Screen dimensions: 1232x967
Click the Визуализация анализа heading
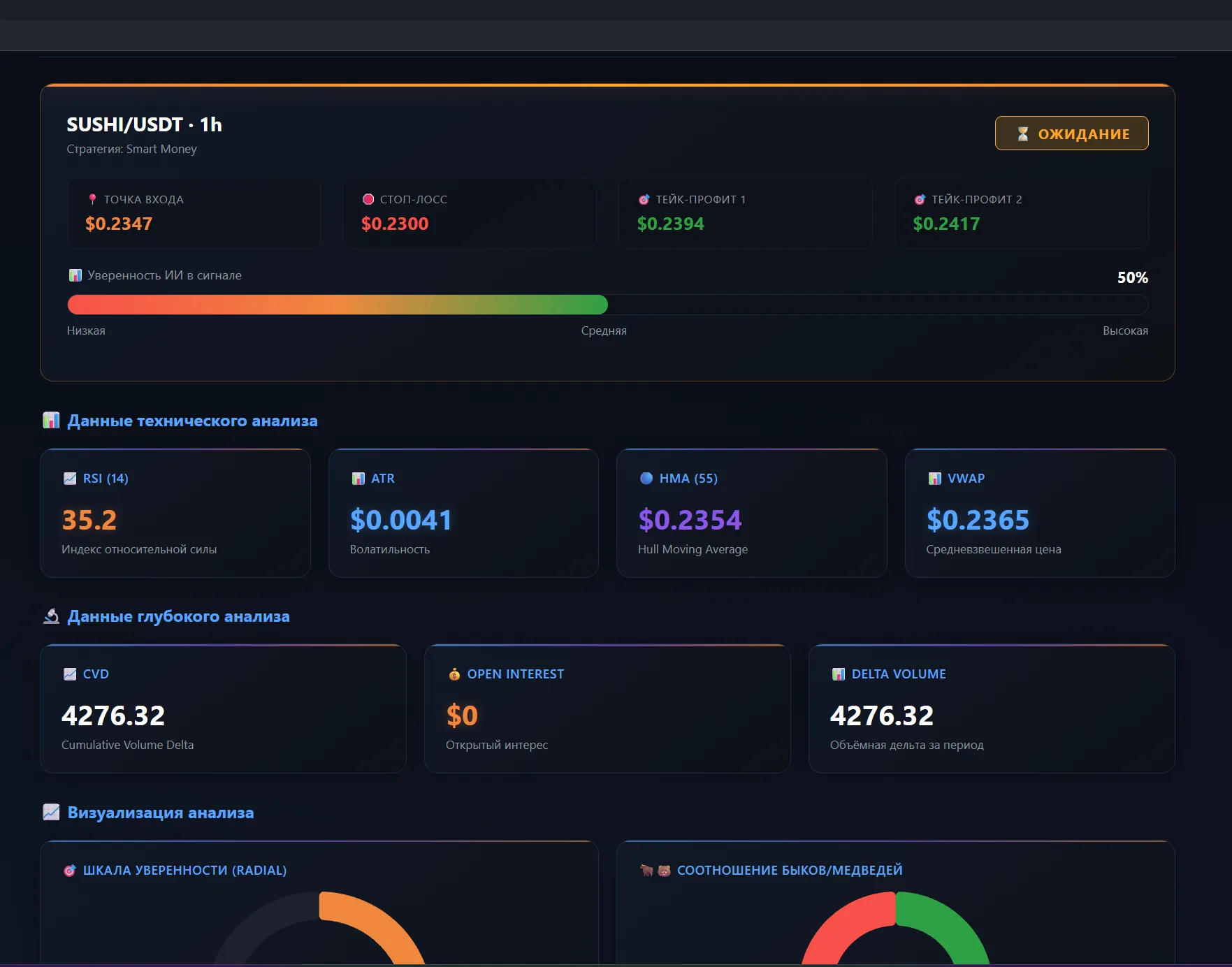coord(161,813)
